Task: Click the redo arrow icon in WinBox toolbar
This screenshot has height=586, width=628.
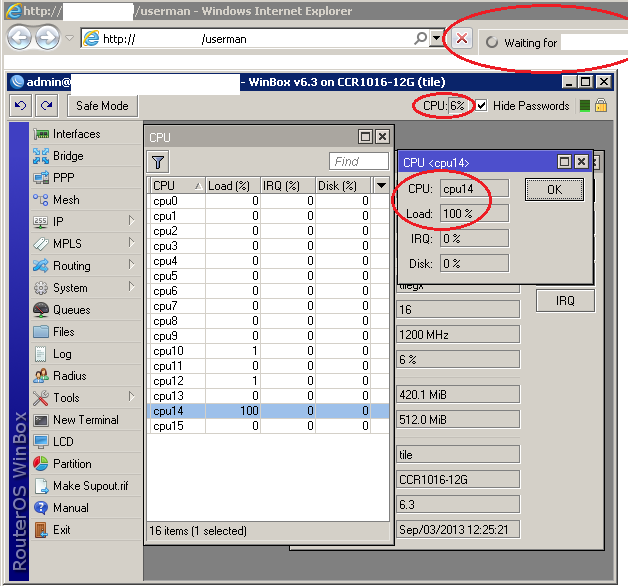Action: (x=46, y=105)
